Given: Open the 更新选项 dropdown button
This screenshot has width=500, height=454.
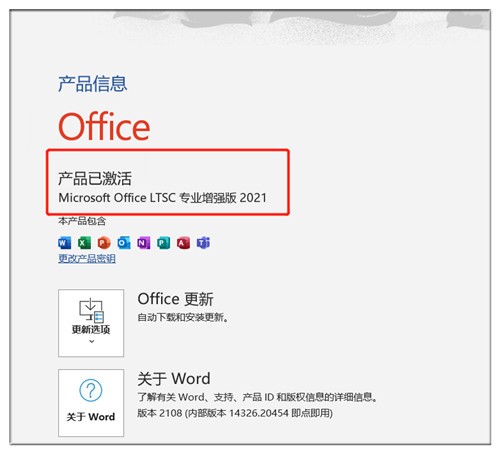Looking at the screenshot, I should [91, 323].
